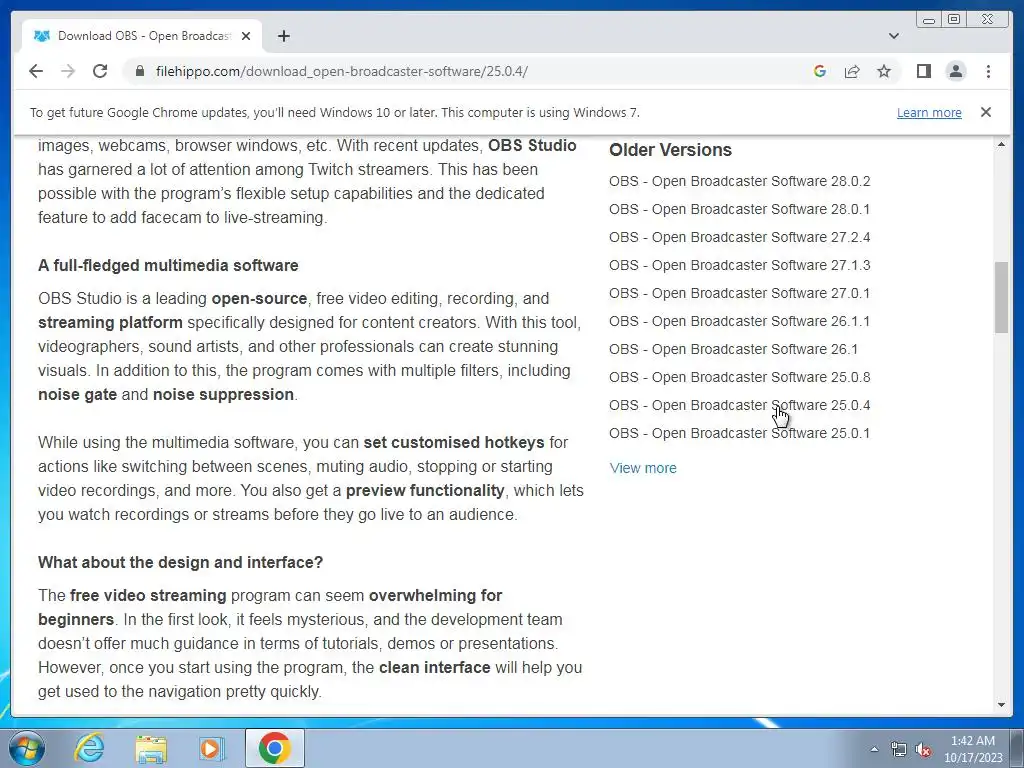1024x768 pixels.
Task: Click View more older versions
Action: [x=643, y=468]
